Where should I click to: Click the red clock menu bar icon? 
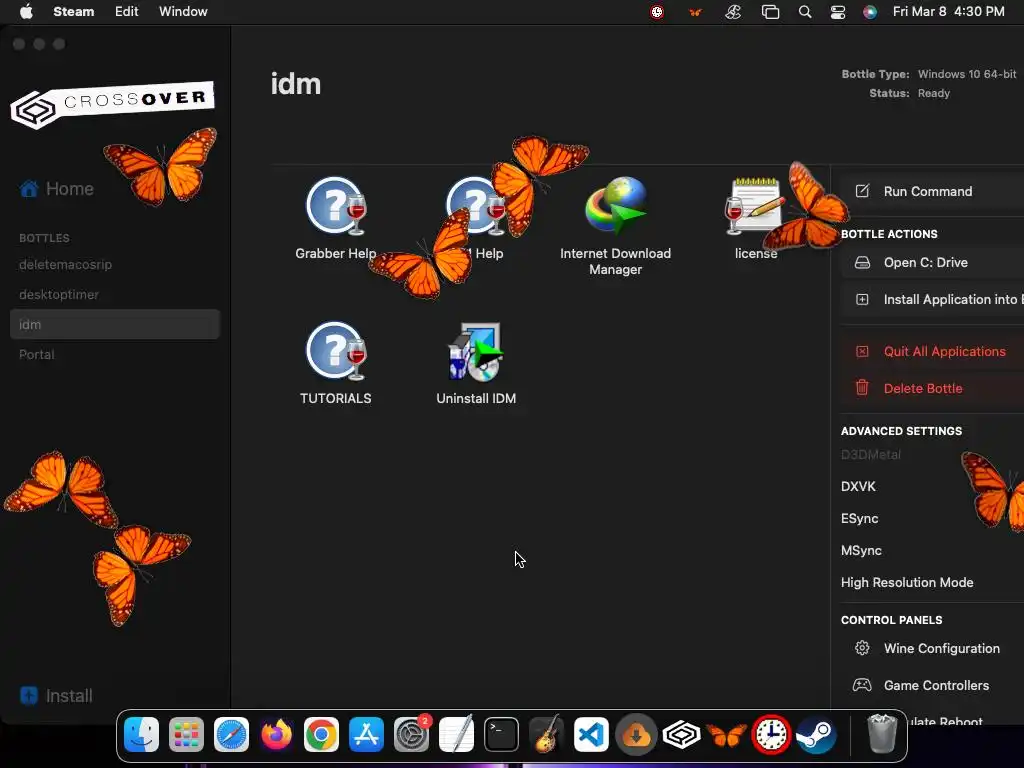click(x=657, y=12)
